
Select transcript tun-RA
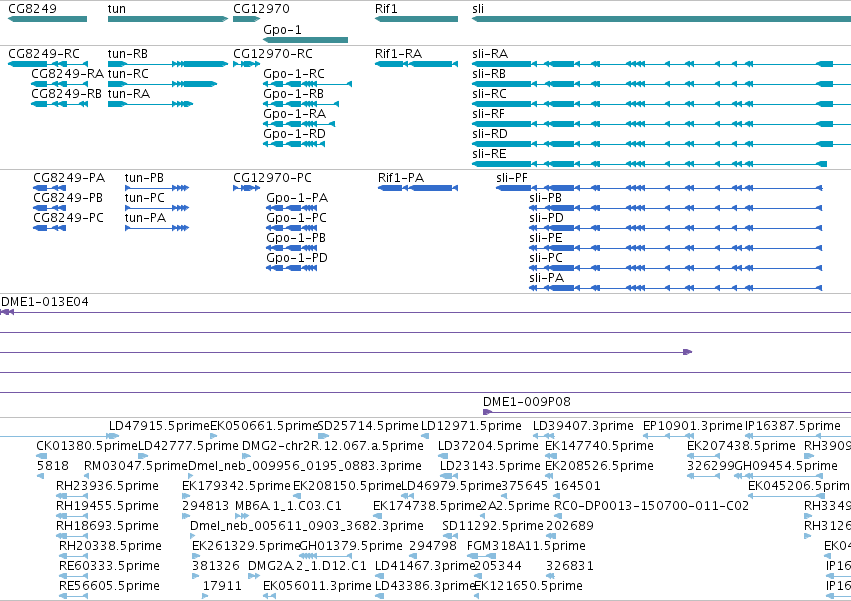click(x=150, y=104)
